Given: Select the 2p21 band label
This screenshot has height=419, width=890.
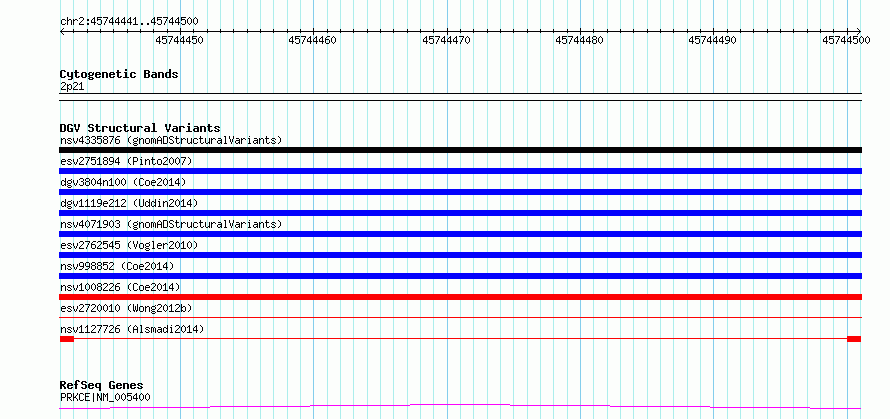Looking at the screenshot, I should [72, 87].
